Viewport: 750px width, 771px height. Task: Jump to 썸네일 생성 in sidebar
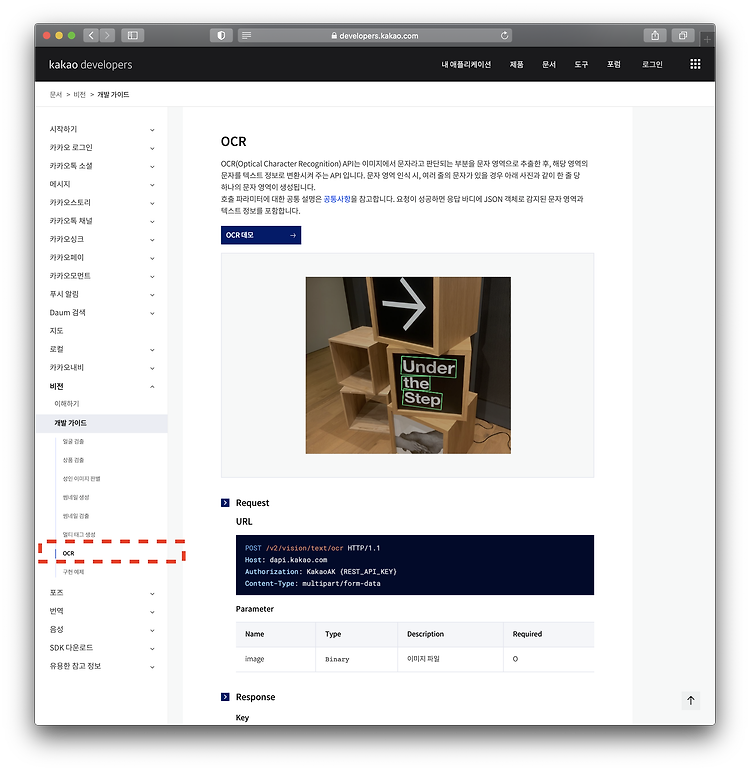[76, 497]
